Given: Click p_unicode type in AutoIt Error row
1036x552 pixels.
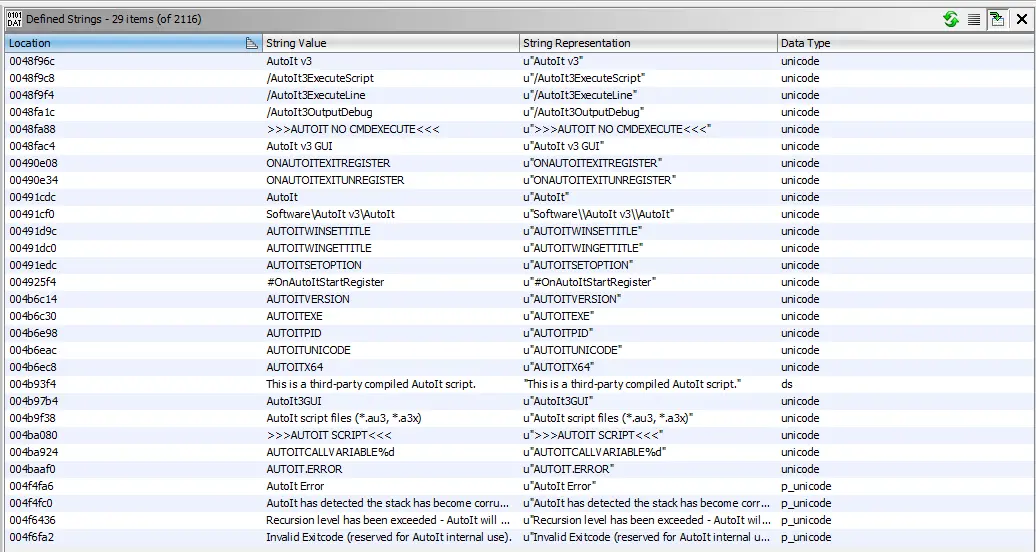Looking at the screenshot, I should pos(806,486).
